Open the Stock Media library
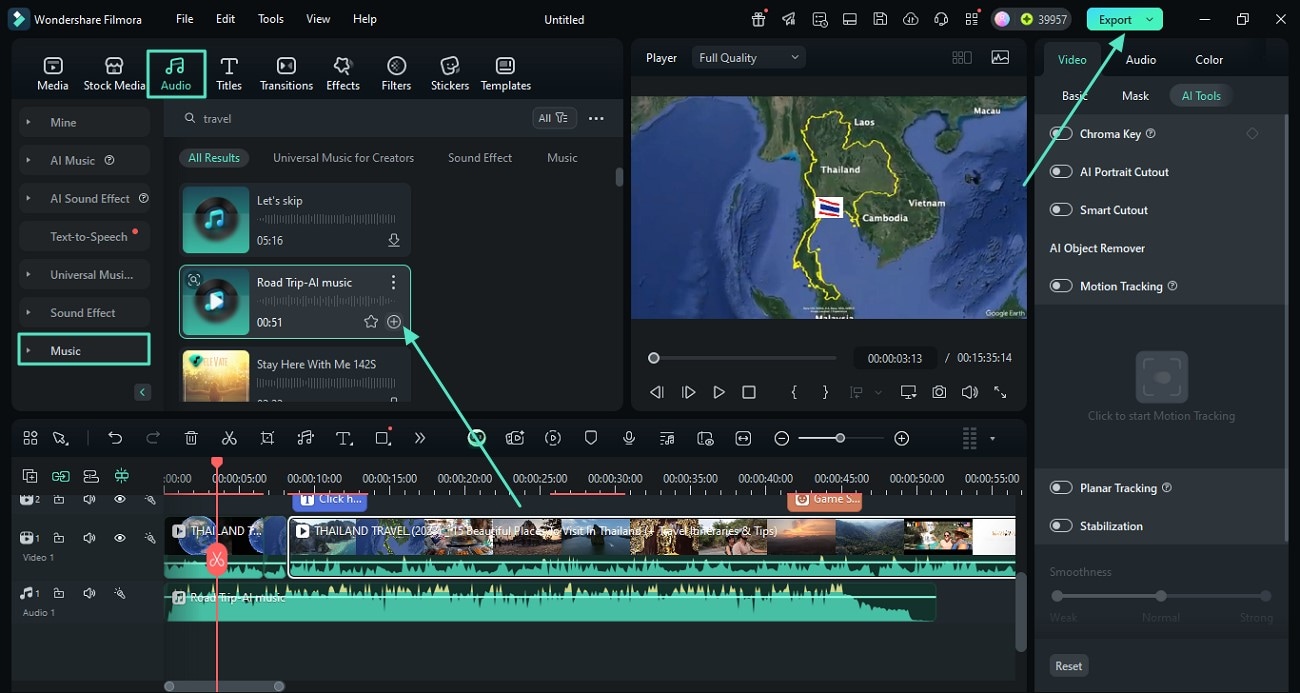1300x693 pixels. [x=114, y=74]
